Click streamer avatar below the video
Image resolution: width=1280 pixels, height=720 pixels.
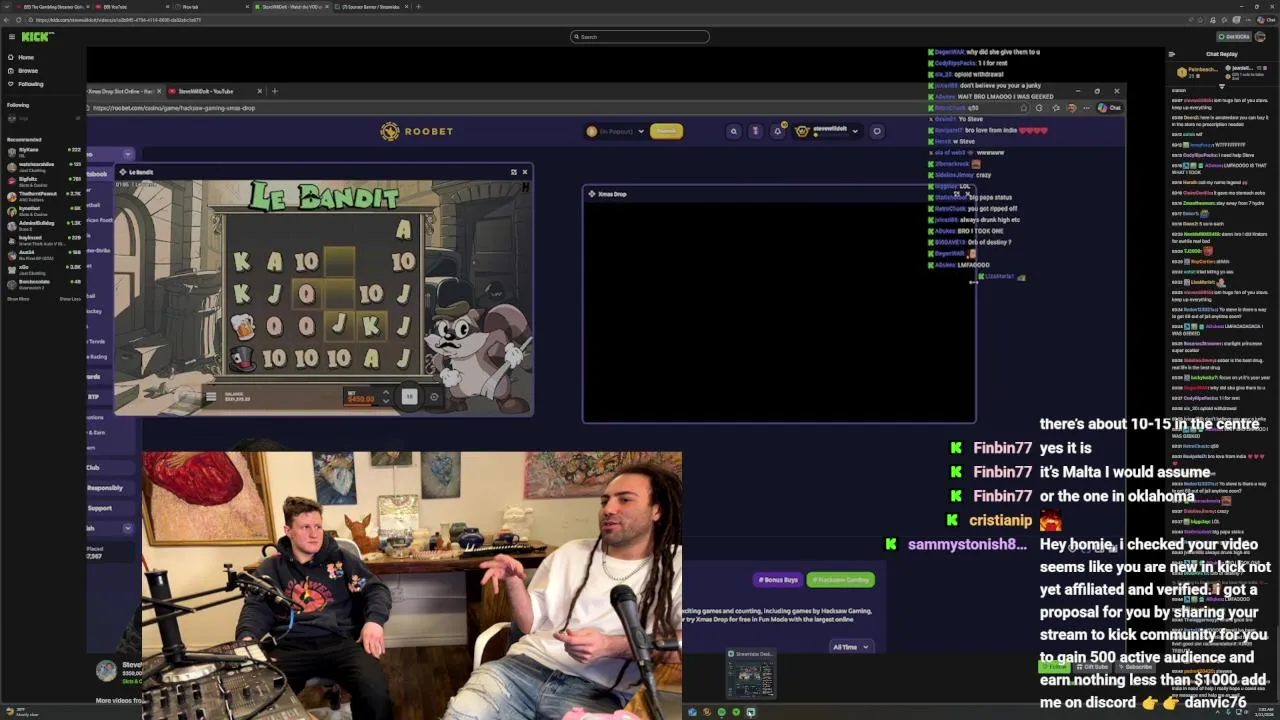click(106, 671)
